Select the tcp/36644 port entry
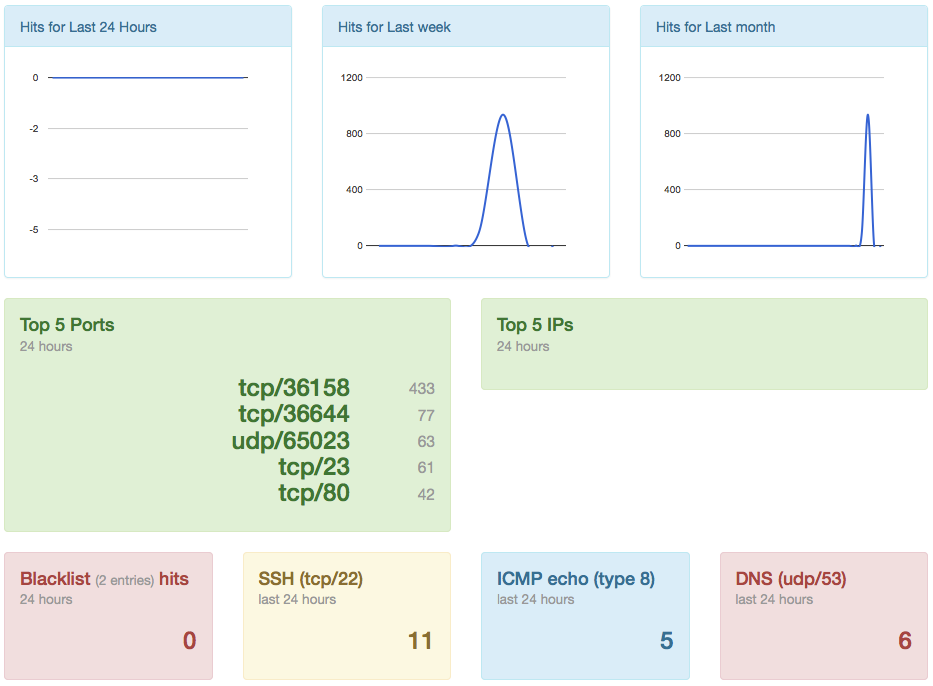This screenshot has height=686, width=933. point(294,414)
